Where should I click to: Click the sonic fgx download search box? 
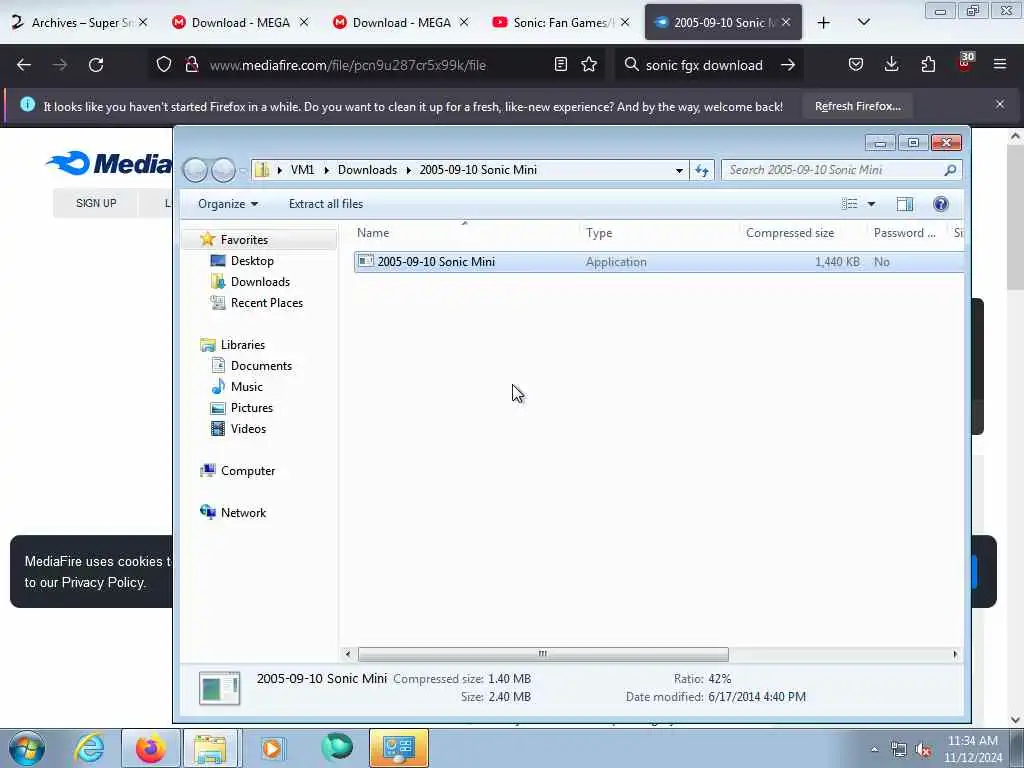tap(704, 65)
